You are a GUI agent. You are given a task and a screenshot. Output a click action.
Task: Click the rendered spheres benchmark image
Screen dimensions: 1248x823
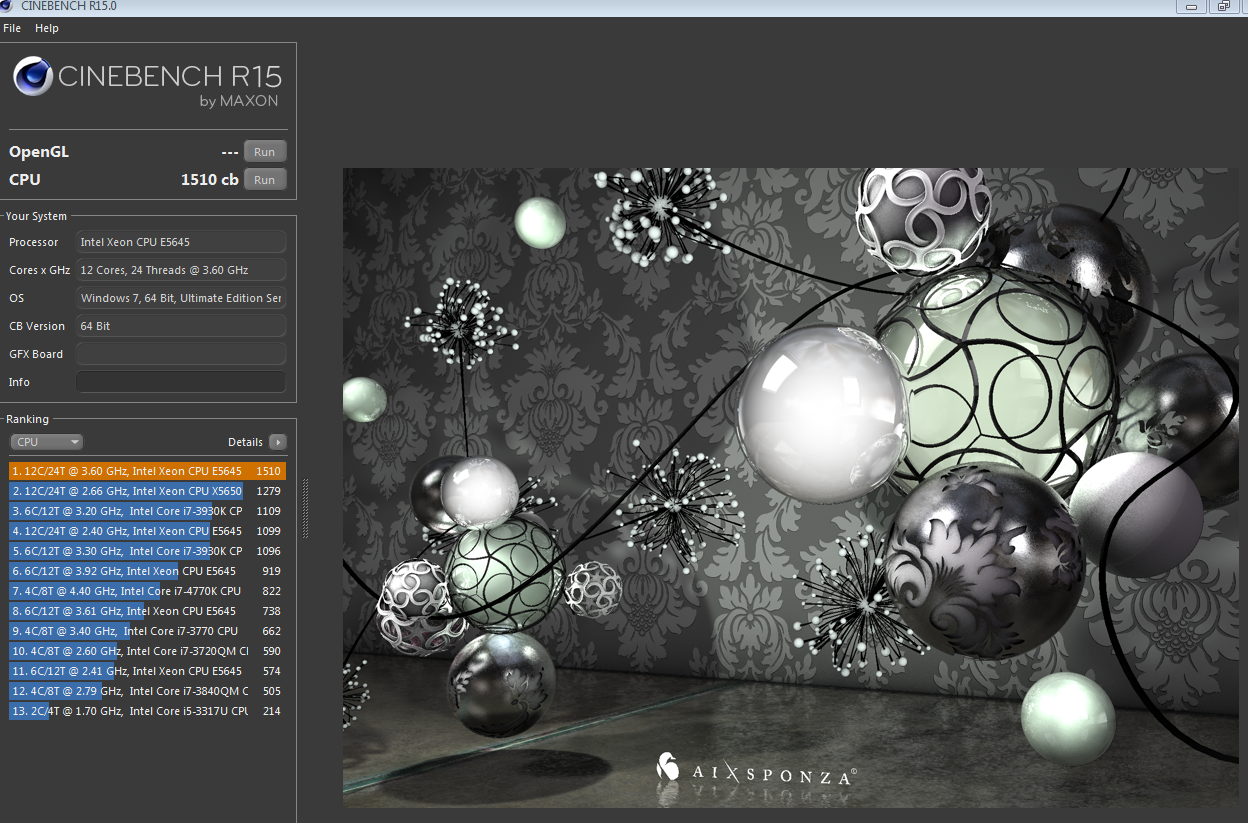(x=790, y=487)
